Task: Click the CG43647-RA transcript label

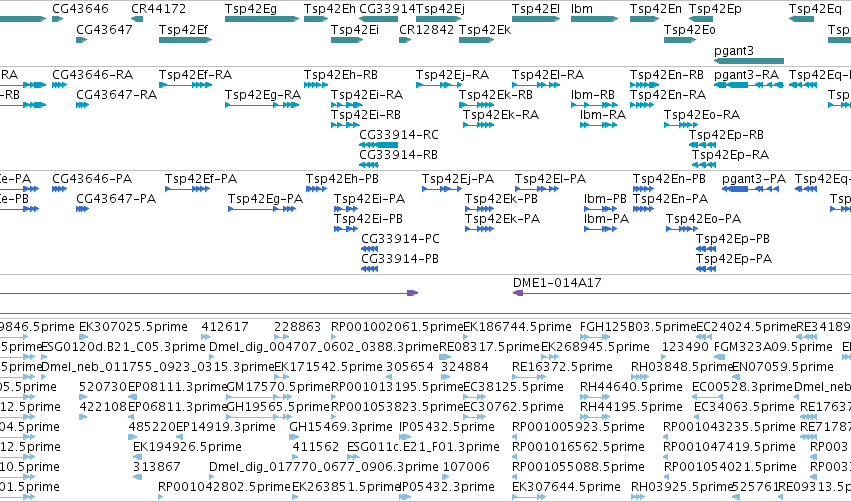Action: [x=116, y=95]
